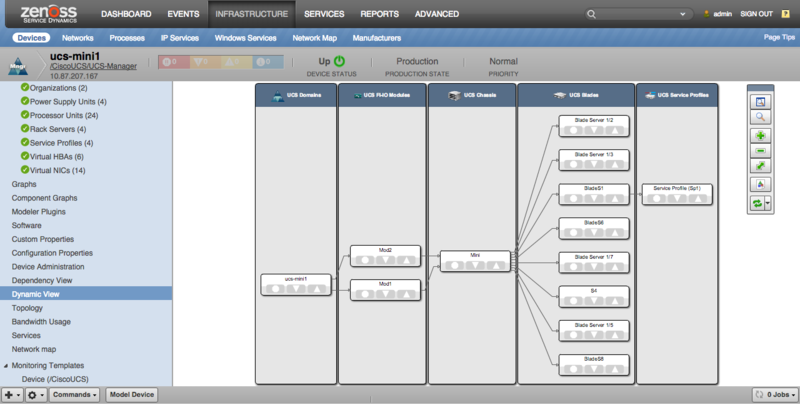Collapse the Monitoring Templates tree section
800x405 pixels.
(x=6, y=366)
